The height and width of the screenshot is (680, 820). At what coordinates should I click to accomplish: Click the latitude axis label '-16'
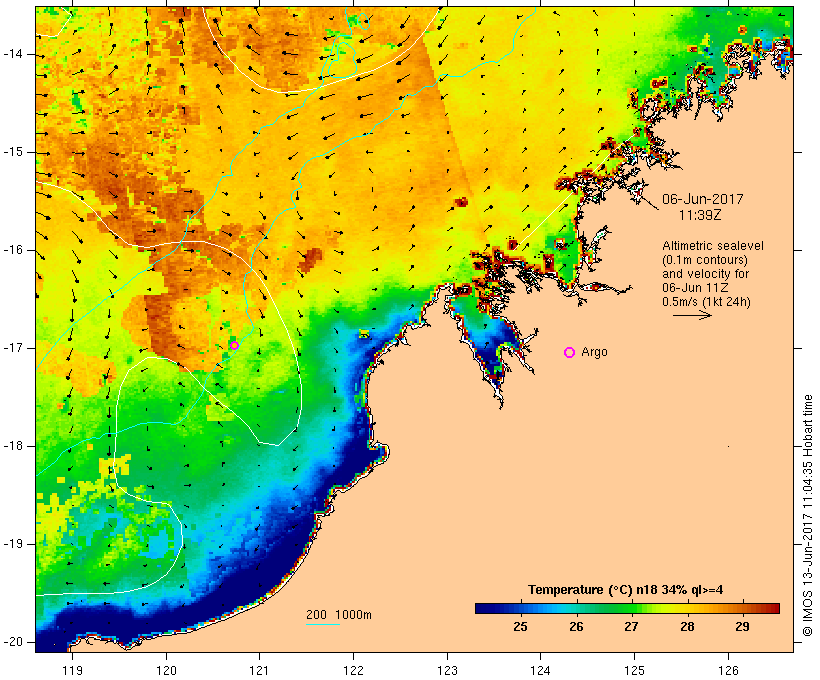13,250
